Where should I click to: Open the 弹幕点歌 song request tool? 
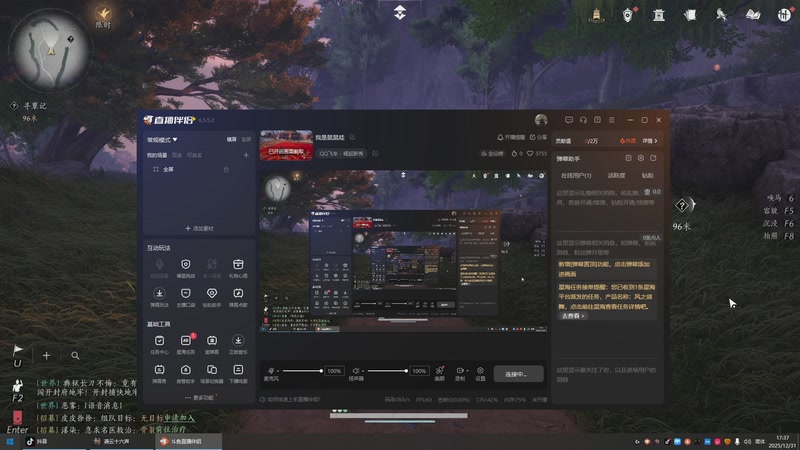[238, 297]
